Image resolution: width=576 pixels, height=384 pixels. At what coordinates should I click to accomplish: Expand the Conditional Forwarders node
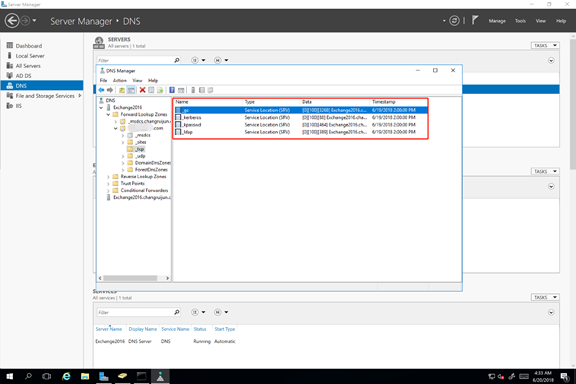(x=108, y=190)
